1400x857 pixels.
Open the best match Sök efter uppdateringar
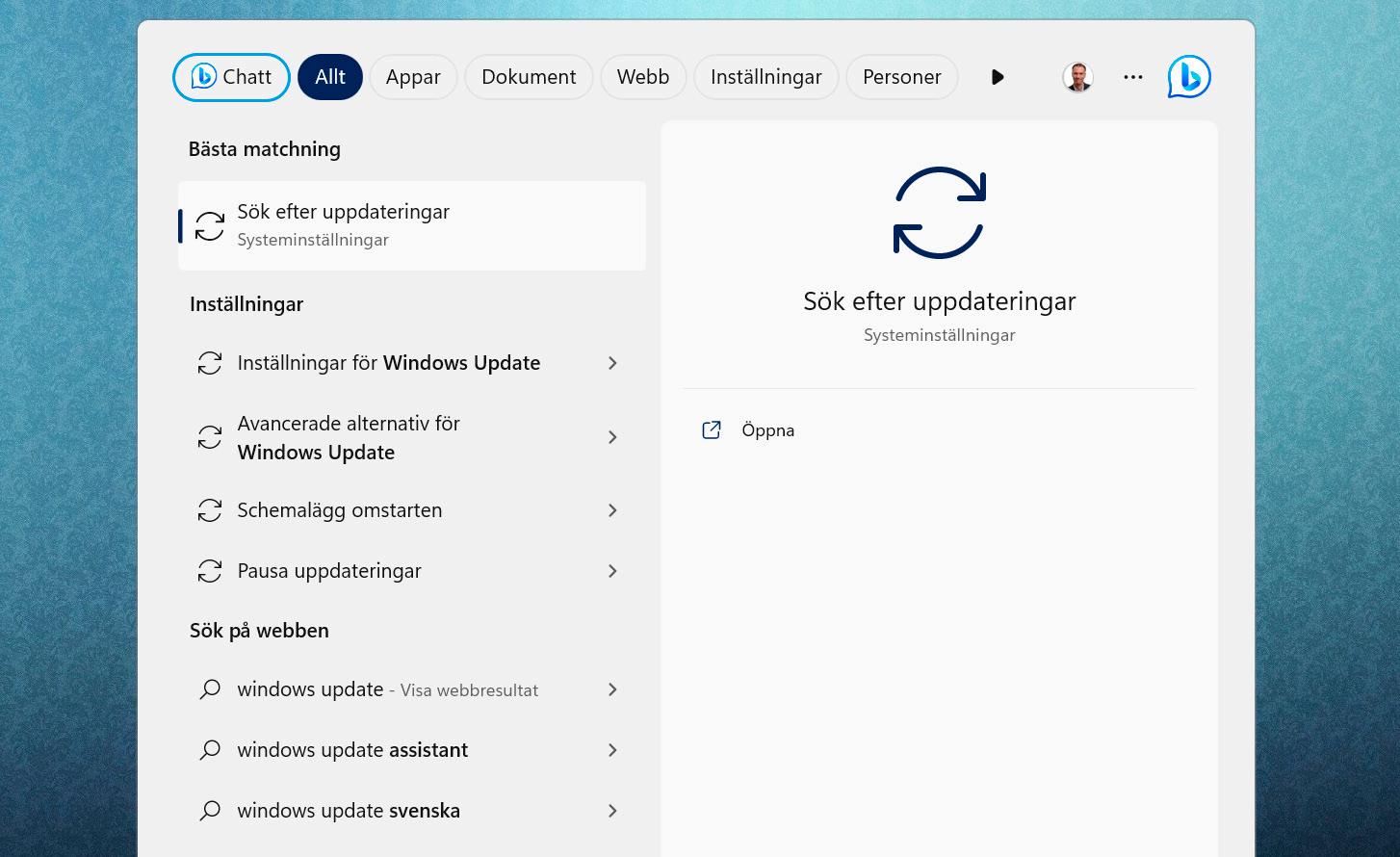click(x=412, y=225)
